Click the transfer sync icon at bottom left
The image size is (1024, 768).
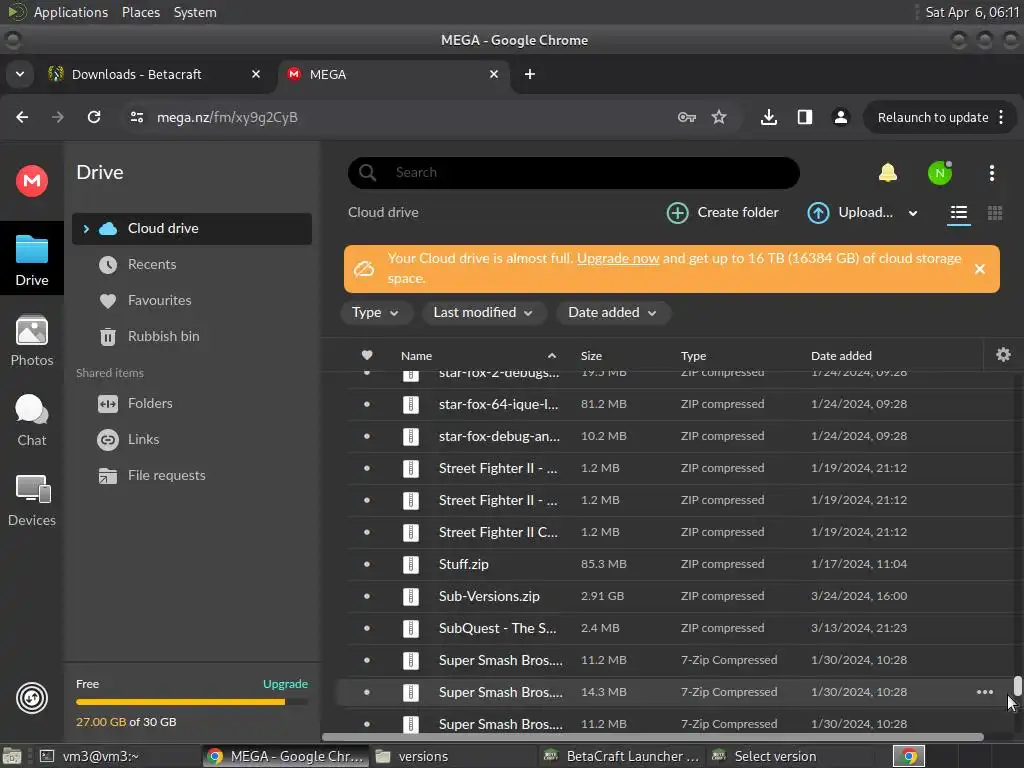coord(31,698)
